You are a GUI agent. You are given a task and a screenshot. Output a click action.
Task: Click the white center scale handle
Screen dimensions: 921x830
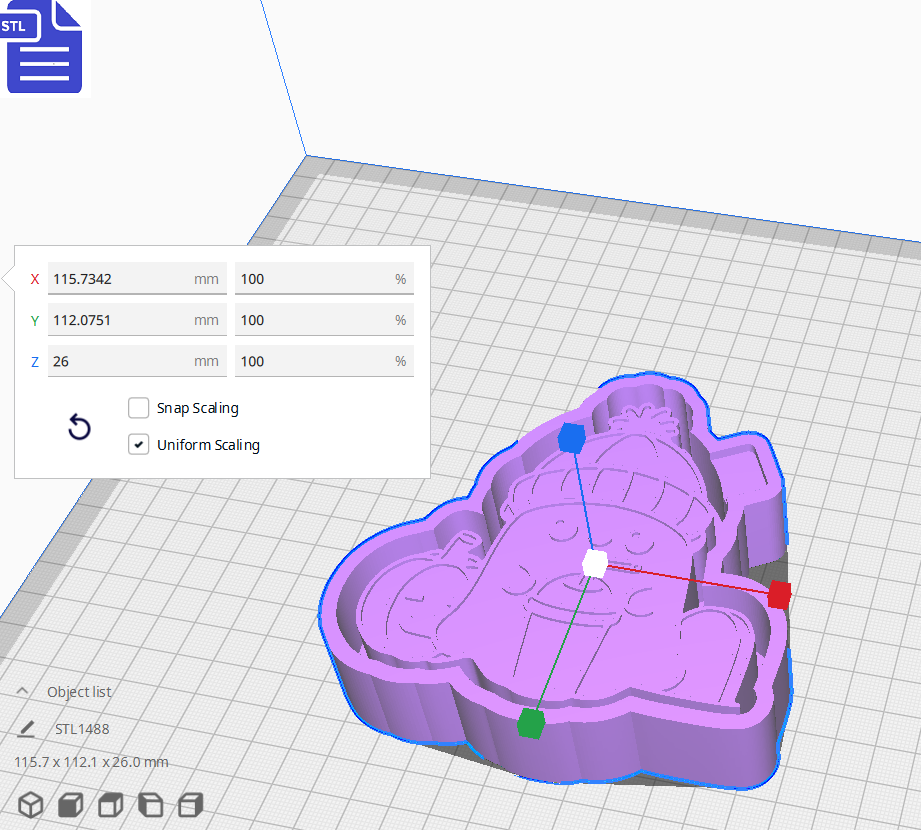click(x=595, y=565)
